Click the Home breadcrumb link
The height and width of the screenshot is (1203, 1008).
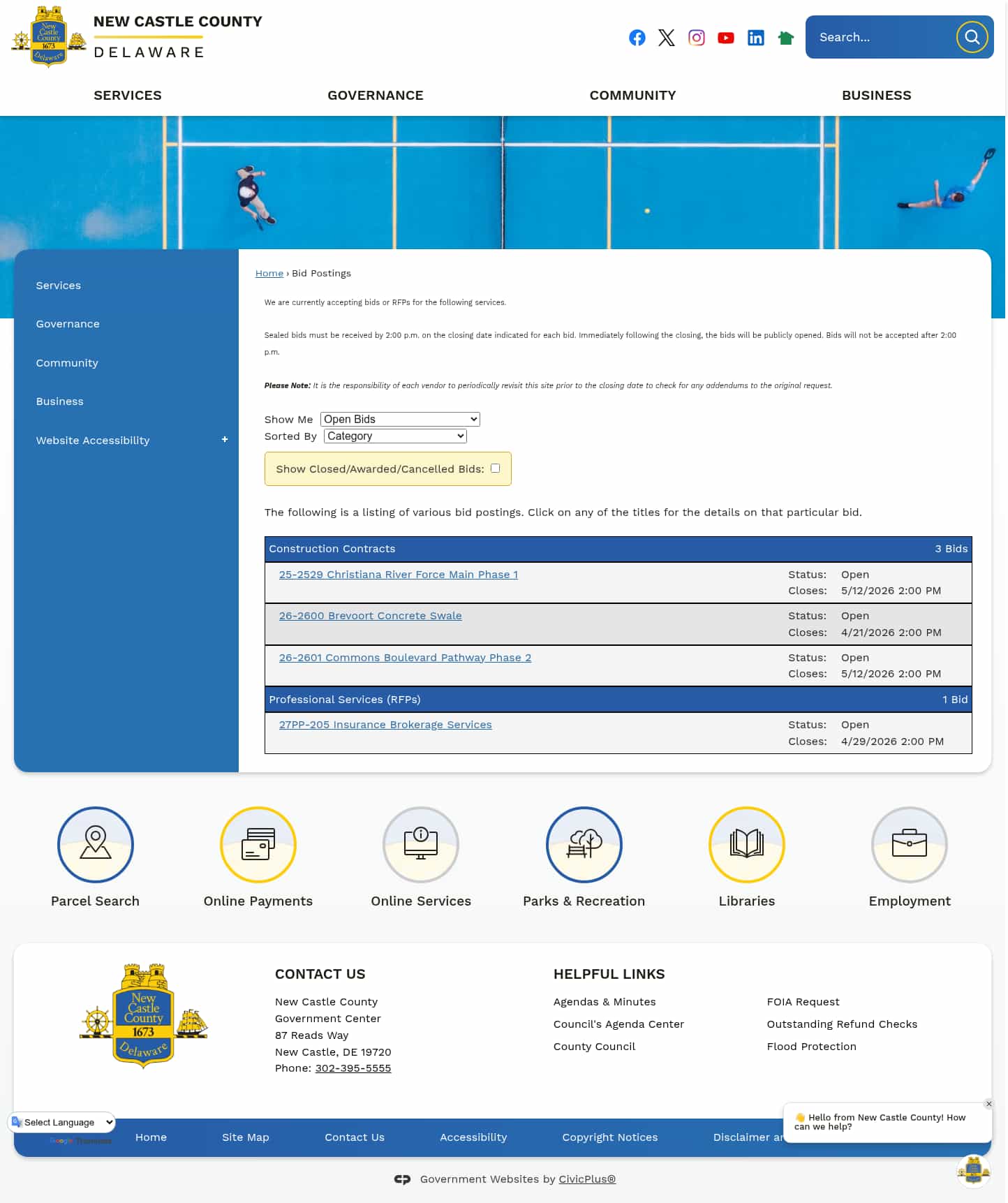click(269, 273)
